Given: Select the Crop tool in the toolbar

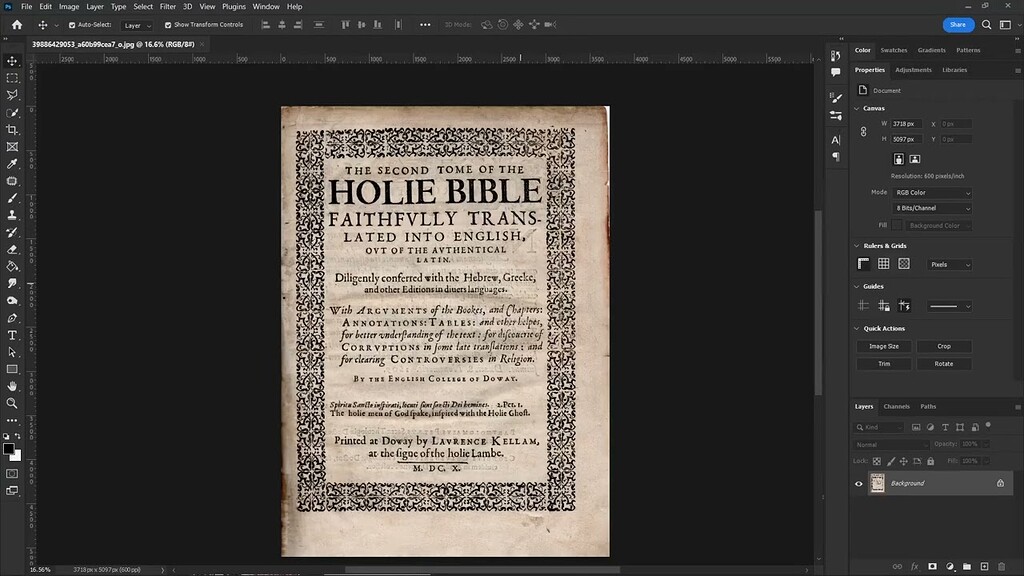Looking at the screenshot, I should [12, 129].
